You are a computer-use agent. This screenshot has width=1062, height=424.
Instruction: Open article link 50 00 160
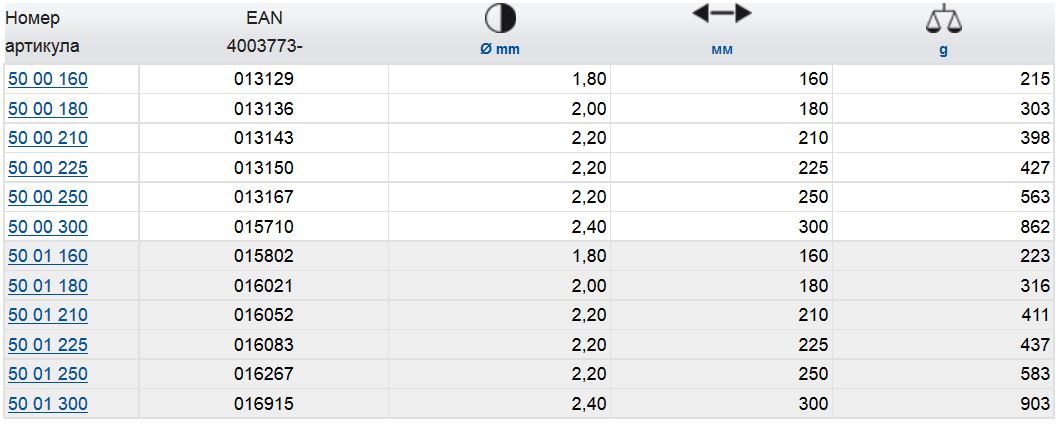(48, 80)
